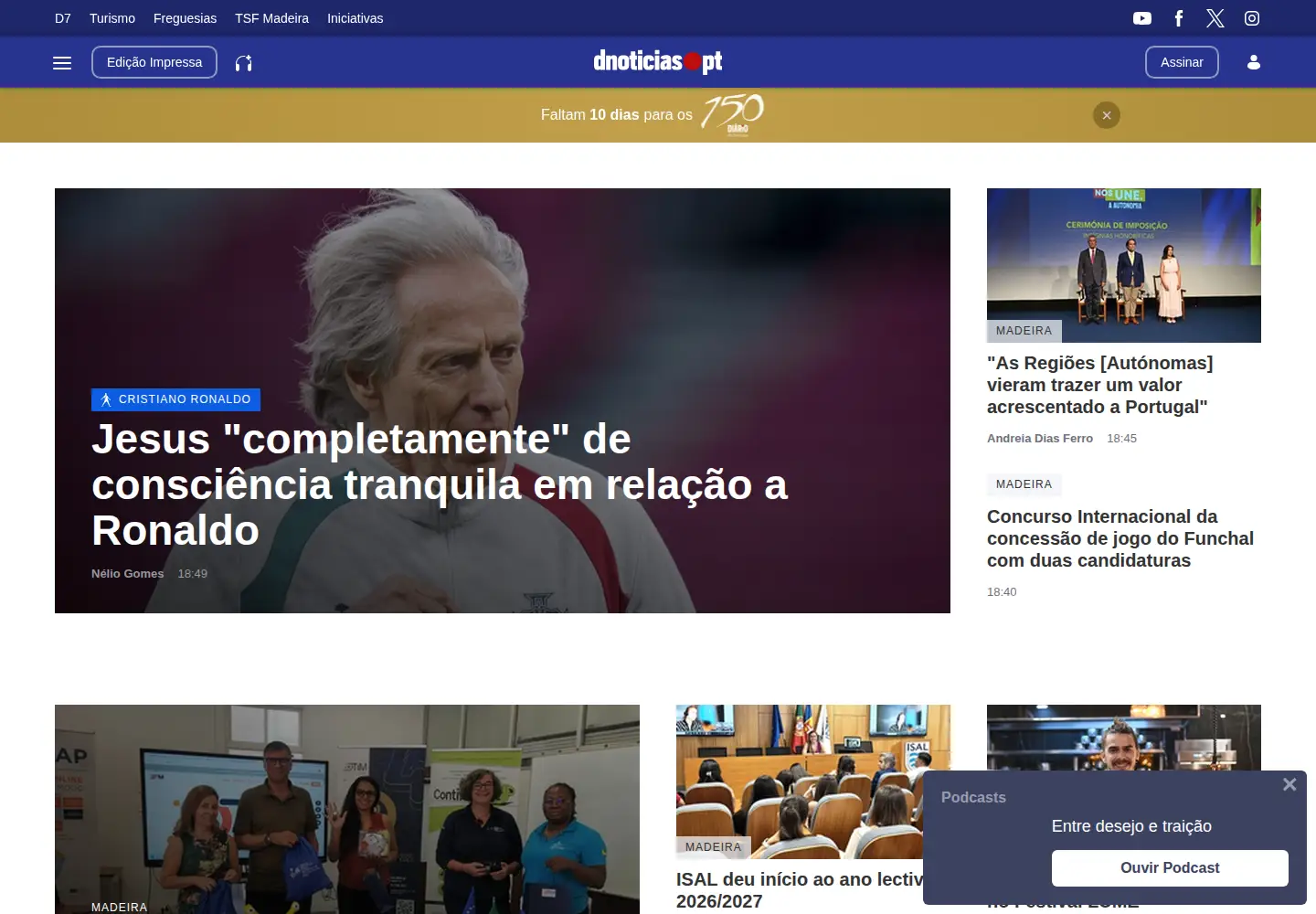Click the Cristiano Ronaldo tag badge
Screen dimensions: 1316x914
[175, 399]
